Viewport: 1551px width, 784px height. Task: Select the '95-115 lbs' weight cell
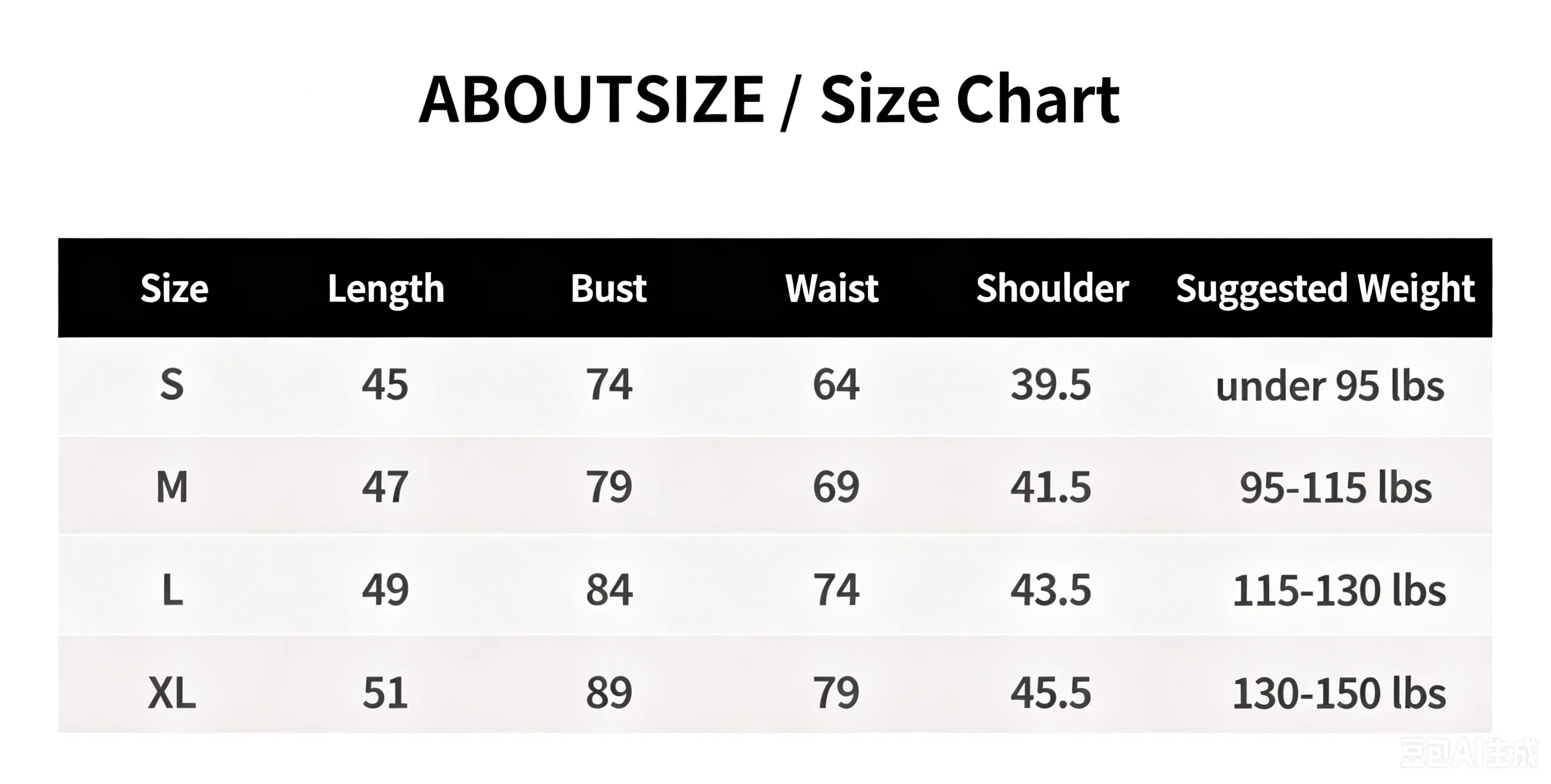pyautogui.click(x=1335, y=487)
